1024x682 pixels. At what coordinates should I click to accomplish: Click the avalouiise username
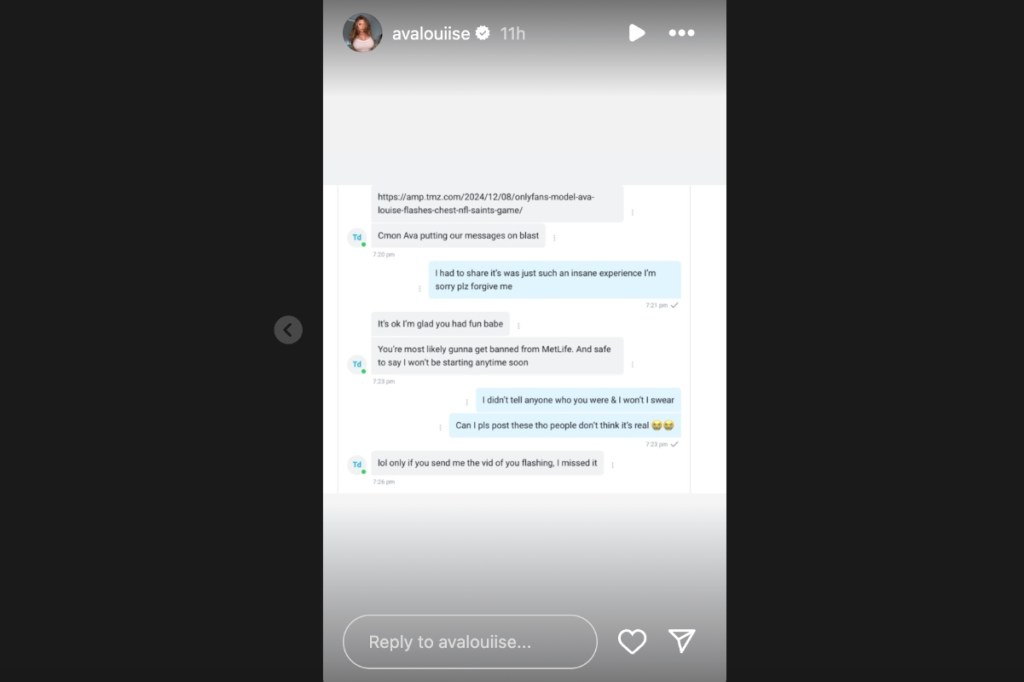pyautogui.click(x=430, y=33)
